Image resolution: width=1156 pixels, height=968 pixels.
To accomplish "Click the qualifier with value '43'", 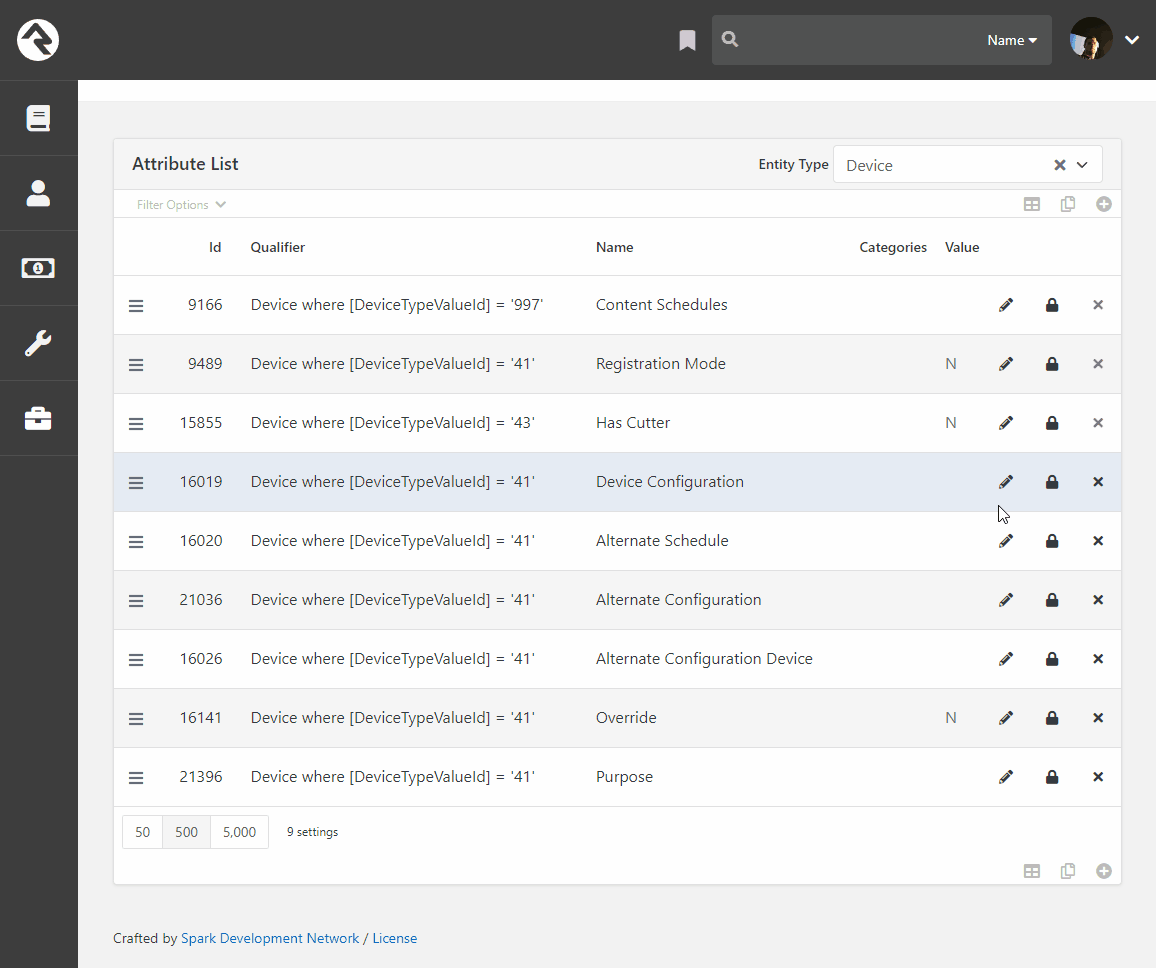I will point(392,422).
